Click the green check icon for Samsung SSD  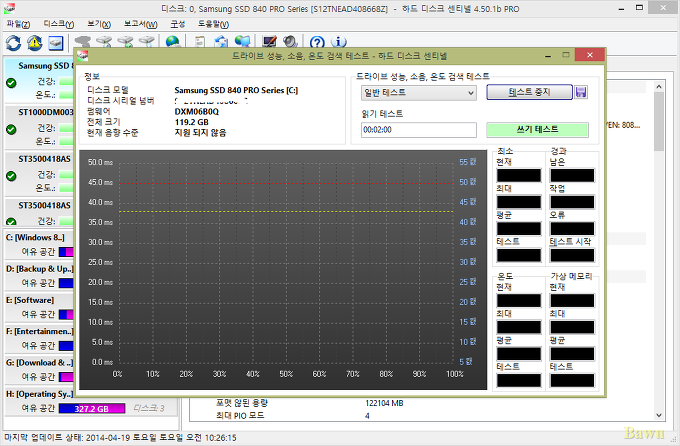[x=11, y=83]
